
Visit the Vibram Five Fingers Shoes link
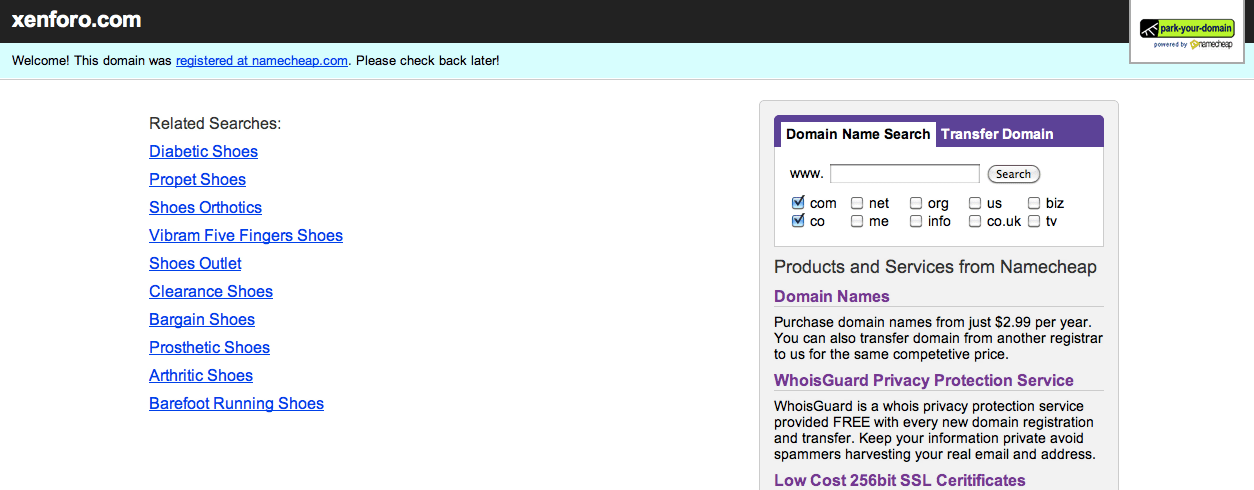tap(246, 236)
